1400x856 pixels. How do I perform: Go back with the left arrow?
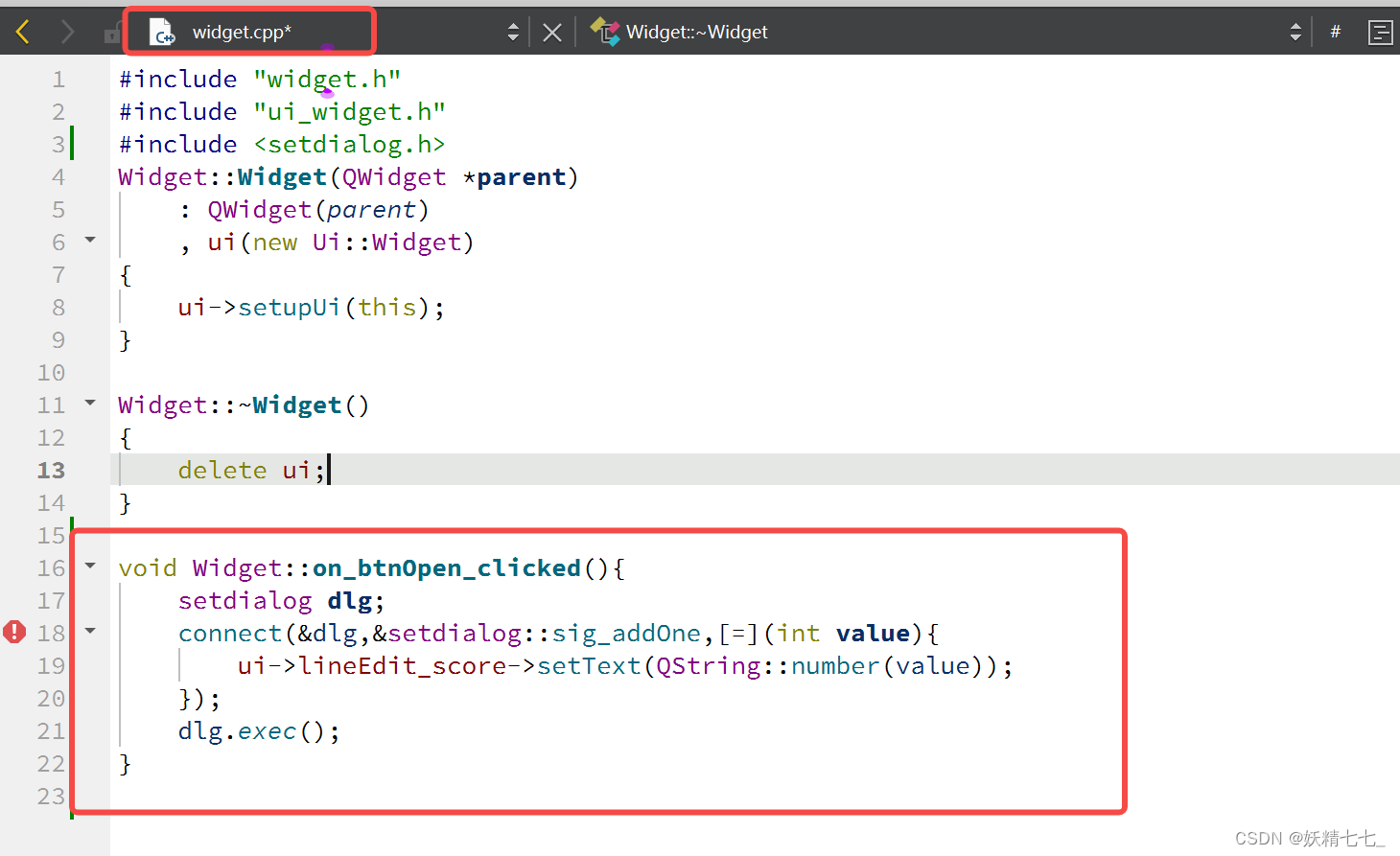coord(23,32)
